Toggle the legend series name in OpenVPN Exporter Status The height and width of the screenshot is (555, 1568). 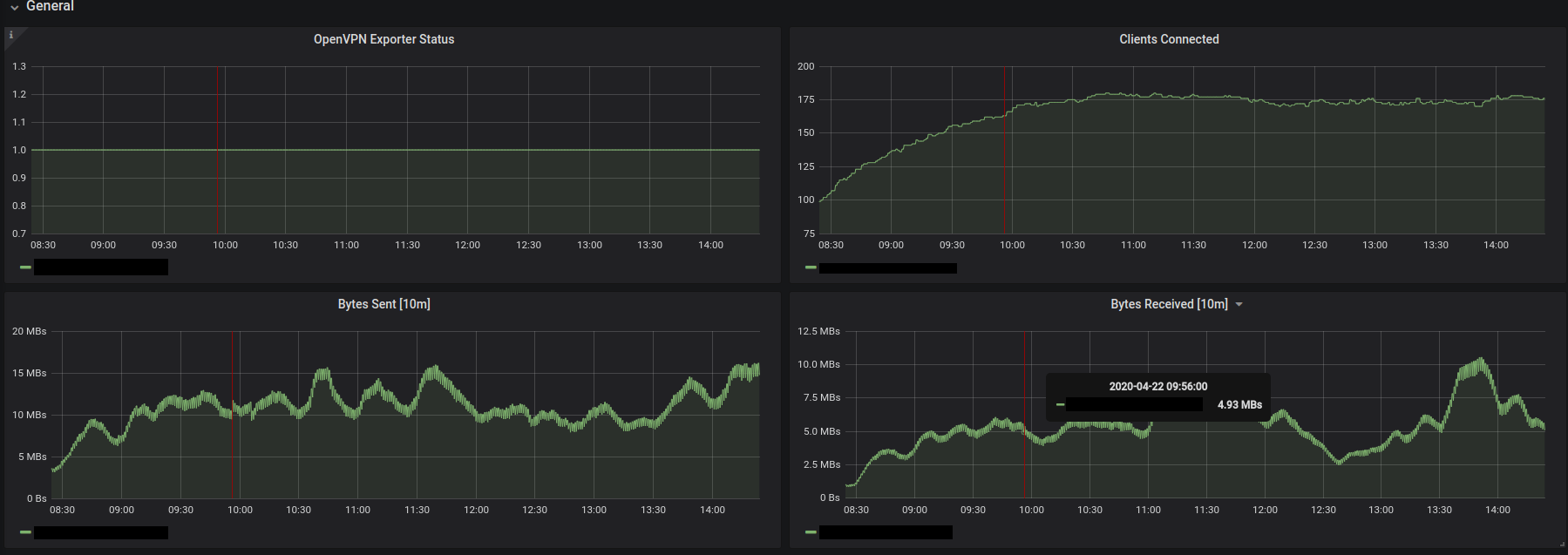(x=101, y=267)
